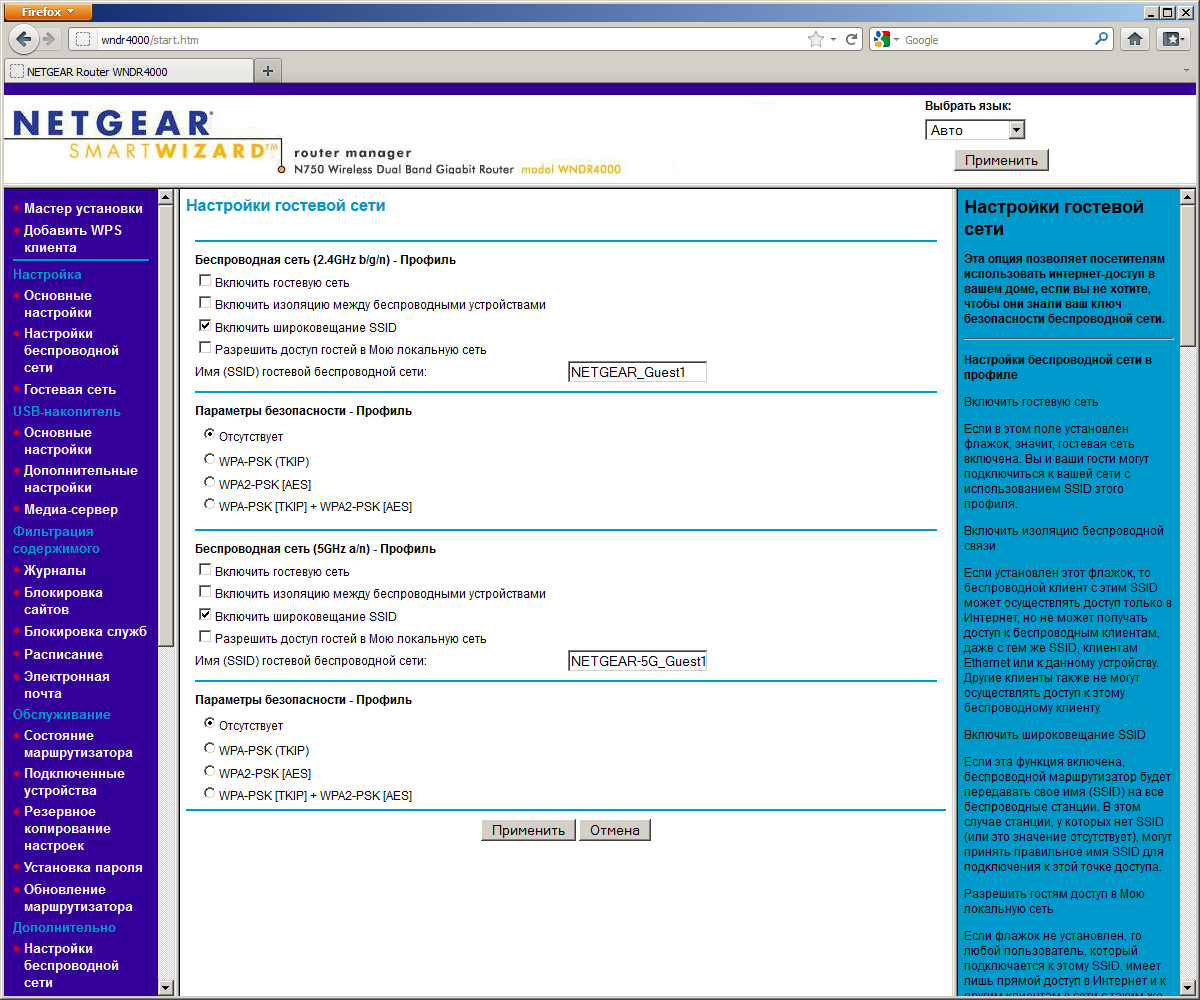Screen dimensions: 1200x1000
Task: Open Блокировка служб menu link
Action: click(x=85, y=632)
